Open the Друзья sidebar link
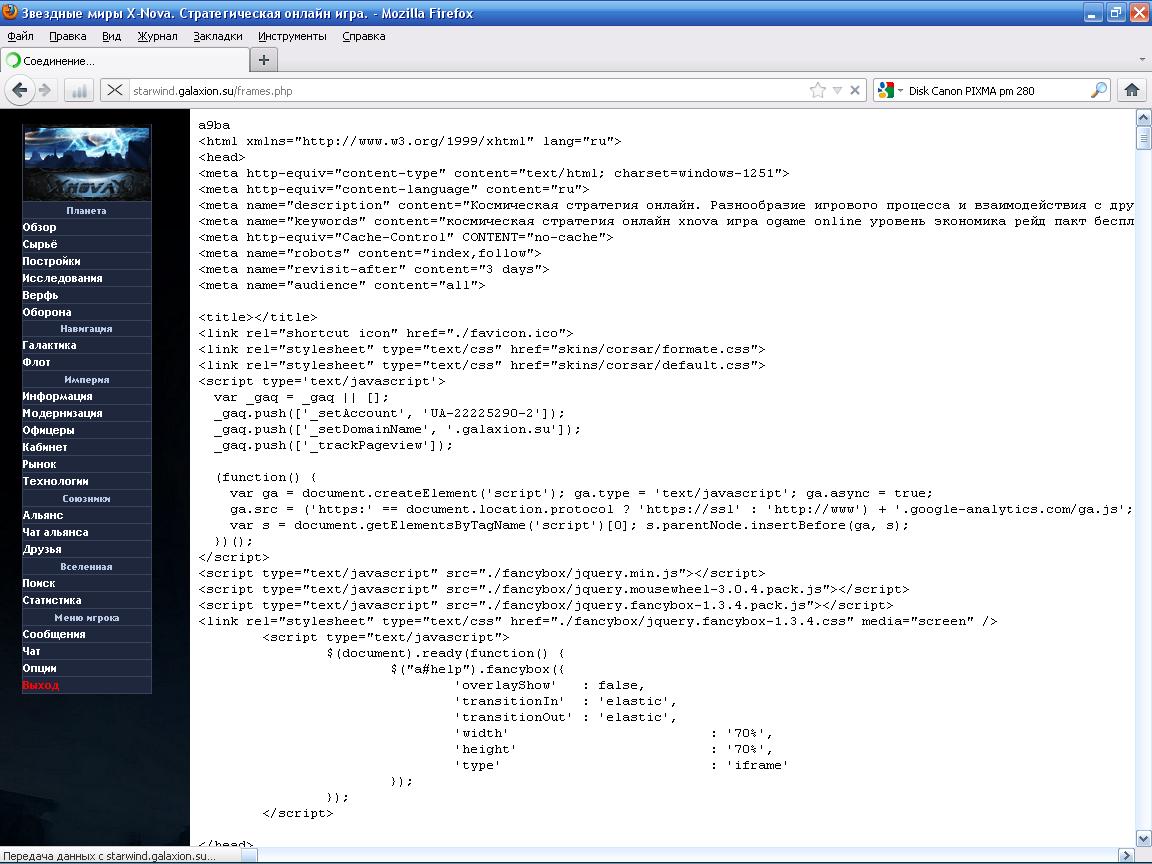Screen dimensions: 1152x864 tap(41, 549)
